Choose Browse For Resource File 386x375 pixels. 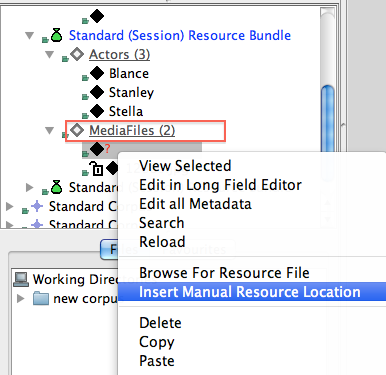[224, 273]
